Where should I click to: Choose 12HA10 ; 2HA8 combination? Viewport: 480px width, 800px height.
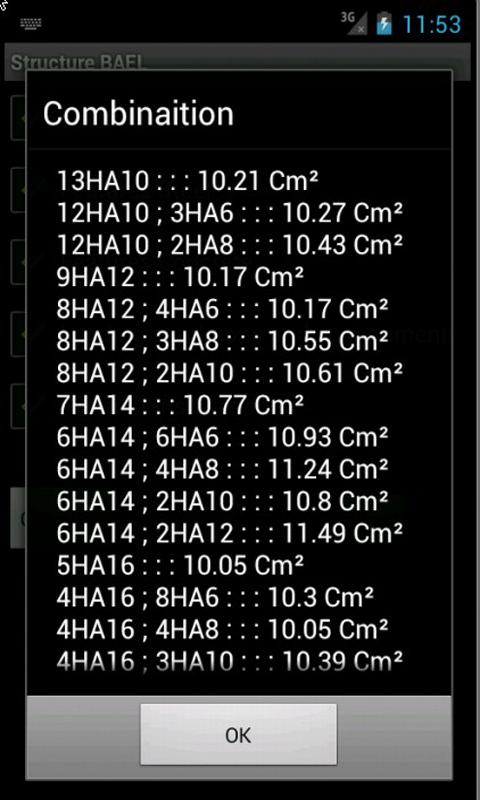[230, 245]
